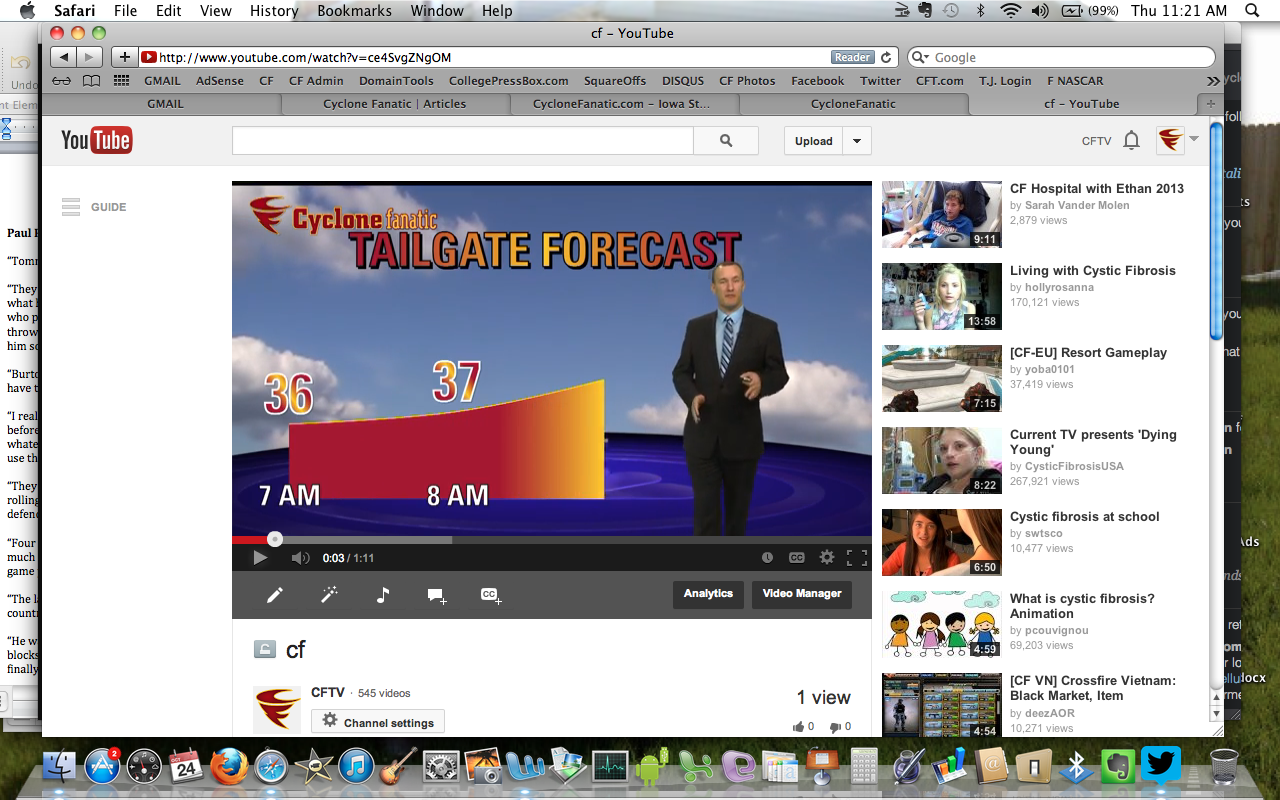Click the dislike thumbs-down icon

tap(836, 727)
